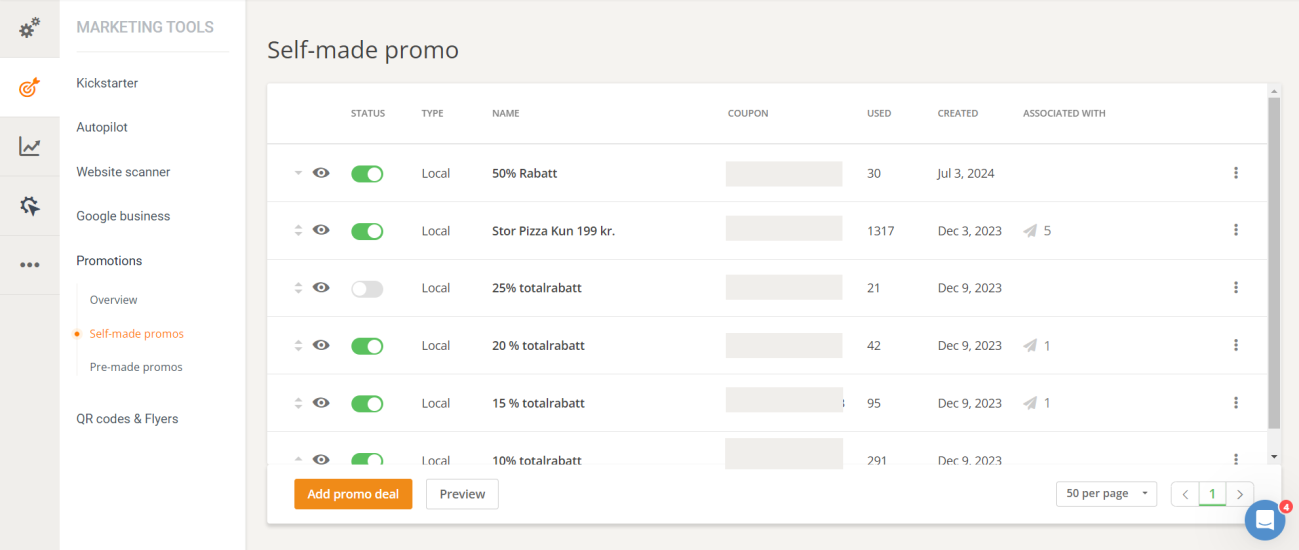
Task: Open the reports line chart icon
Action: 29,147
